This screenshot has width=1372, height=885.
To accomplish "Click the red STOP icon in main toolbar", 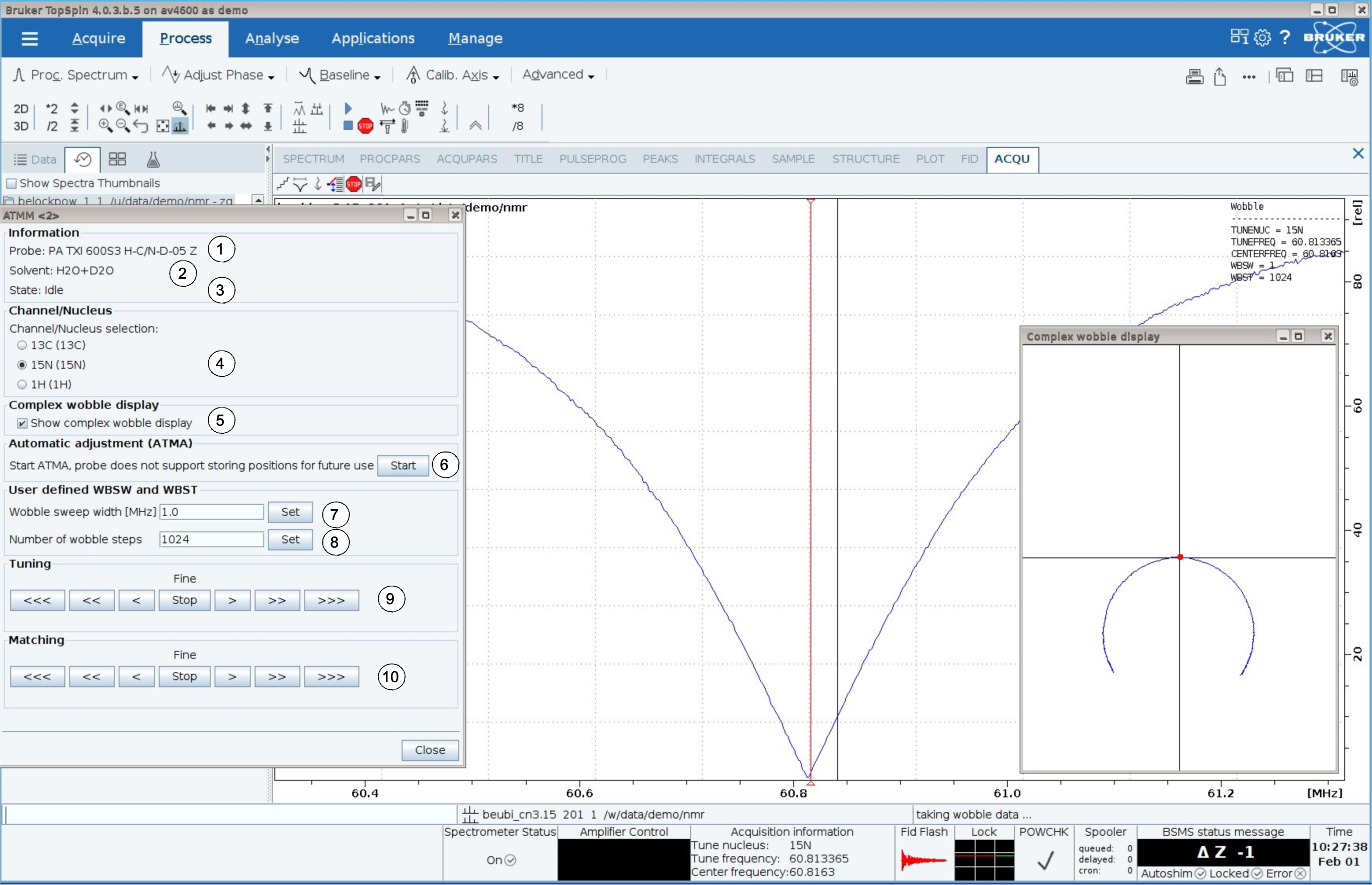I will [x=365, y=126].
